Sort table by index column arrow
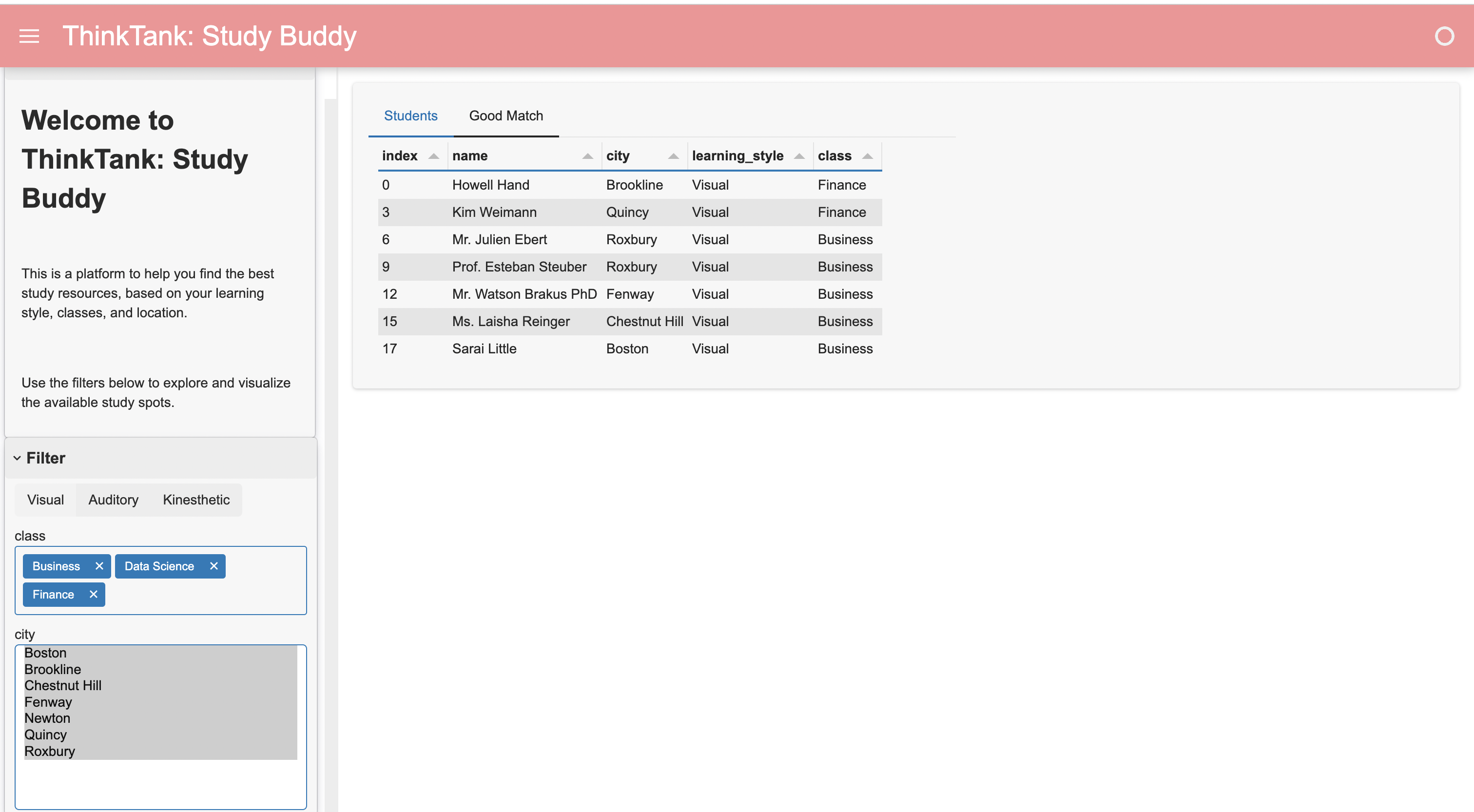Viewport: 1474px width, 812px height. [x=433, y=156]
